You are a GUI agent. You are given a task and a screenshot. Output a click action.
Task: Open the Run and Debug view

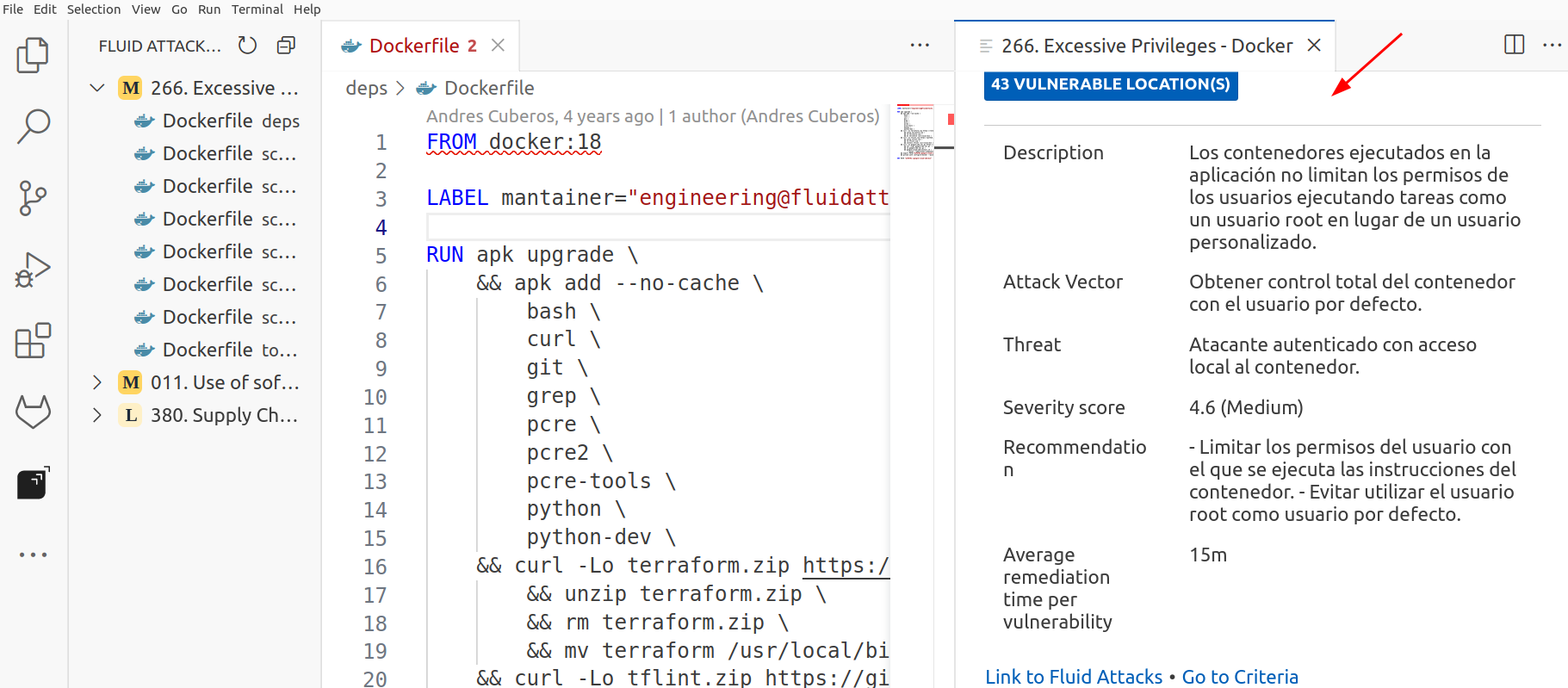pos(33,270)
